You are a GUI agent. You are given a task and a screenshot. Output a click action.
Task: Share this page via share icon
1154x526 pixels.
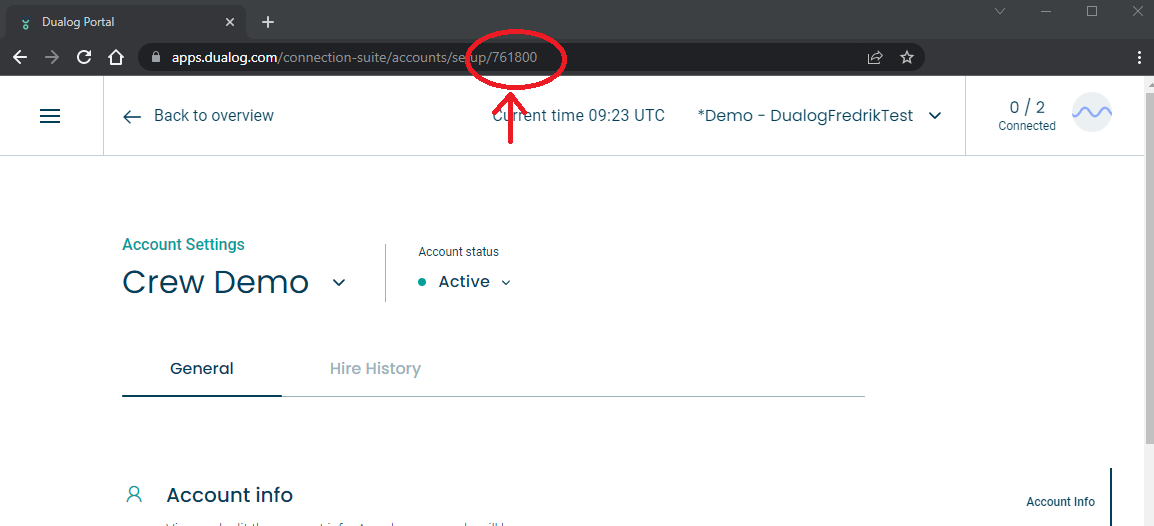(x=875, y=57)
